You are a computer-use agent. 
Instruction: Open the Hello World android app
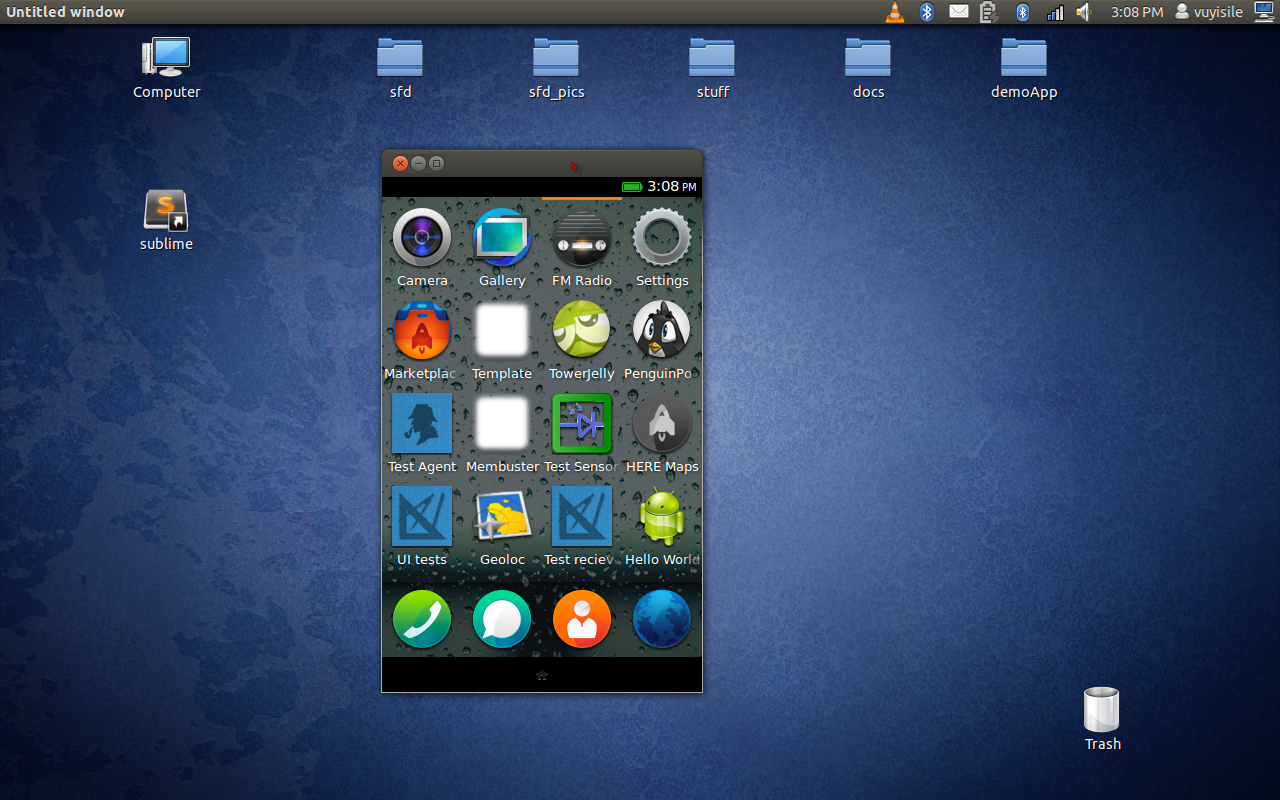662,517
